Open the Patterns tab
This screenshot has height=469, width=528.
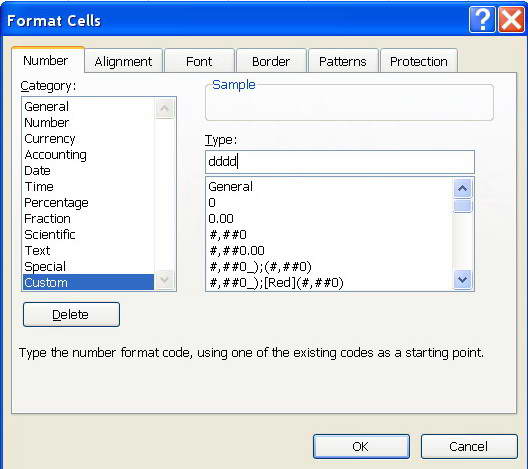click(343, 61)
